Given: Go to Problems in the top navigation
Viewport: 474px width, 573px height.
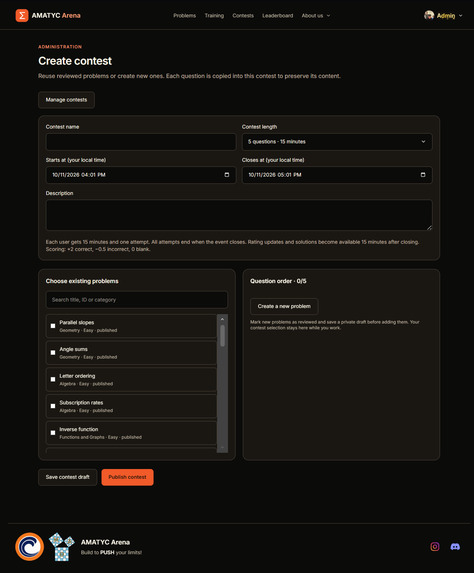Looking at the screenshot, I should tap(185, 16).
